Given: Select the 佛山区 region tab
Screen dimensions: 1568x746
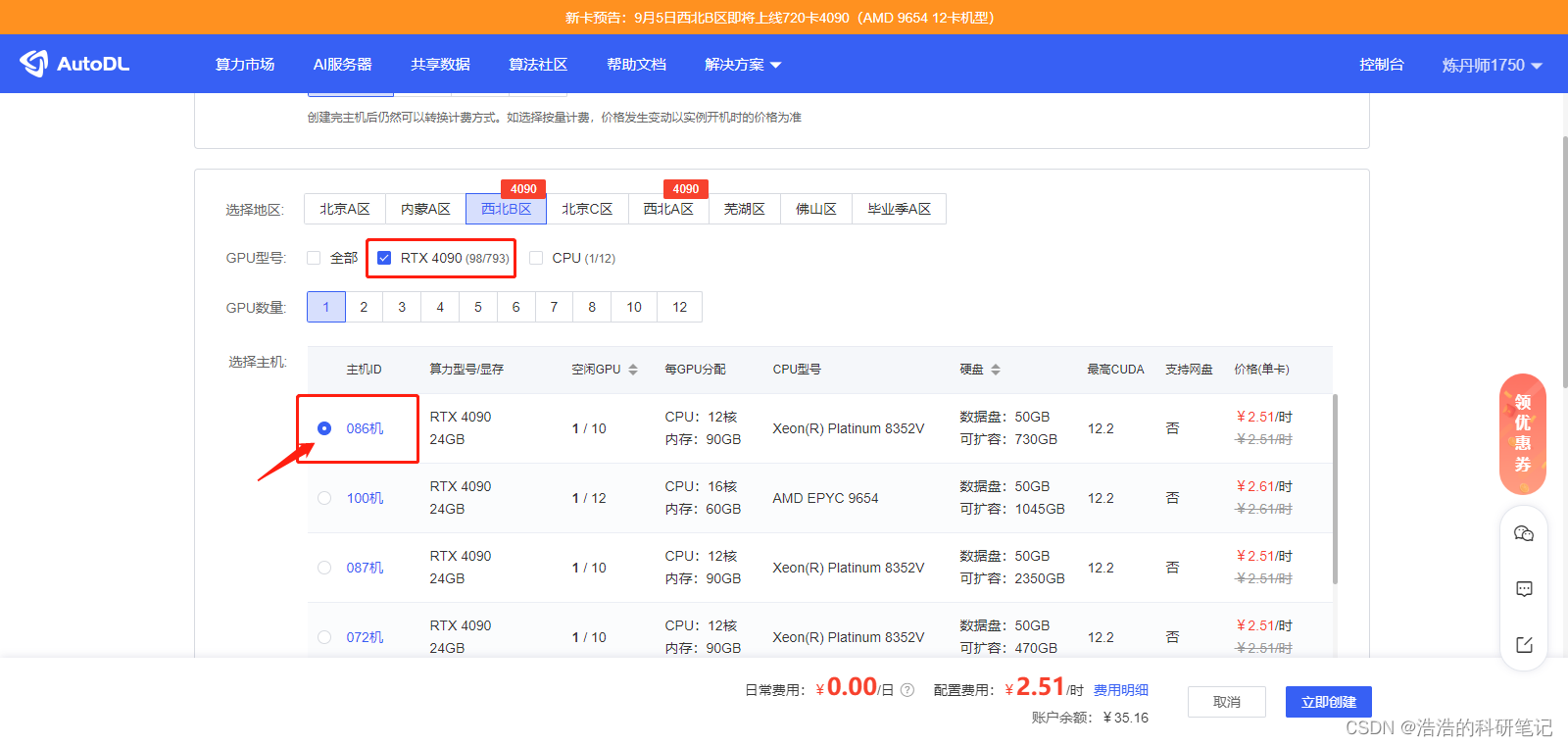Looking at the screenshot, I should coord(816,209).
